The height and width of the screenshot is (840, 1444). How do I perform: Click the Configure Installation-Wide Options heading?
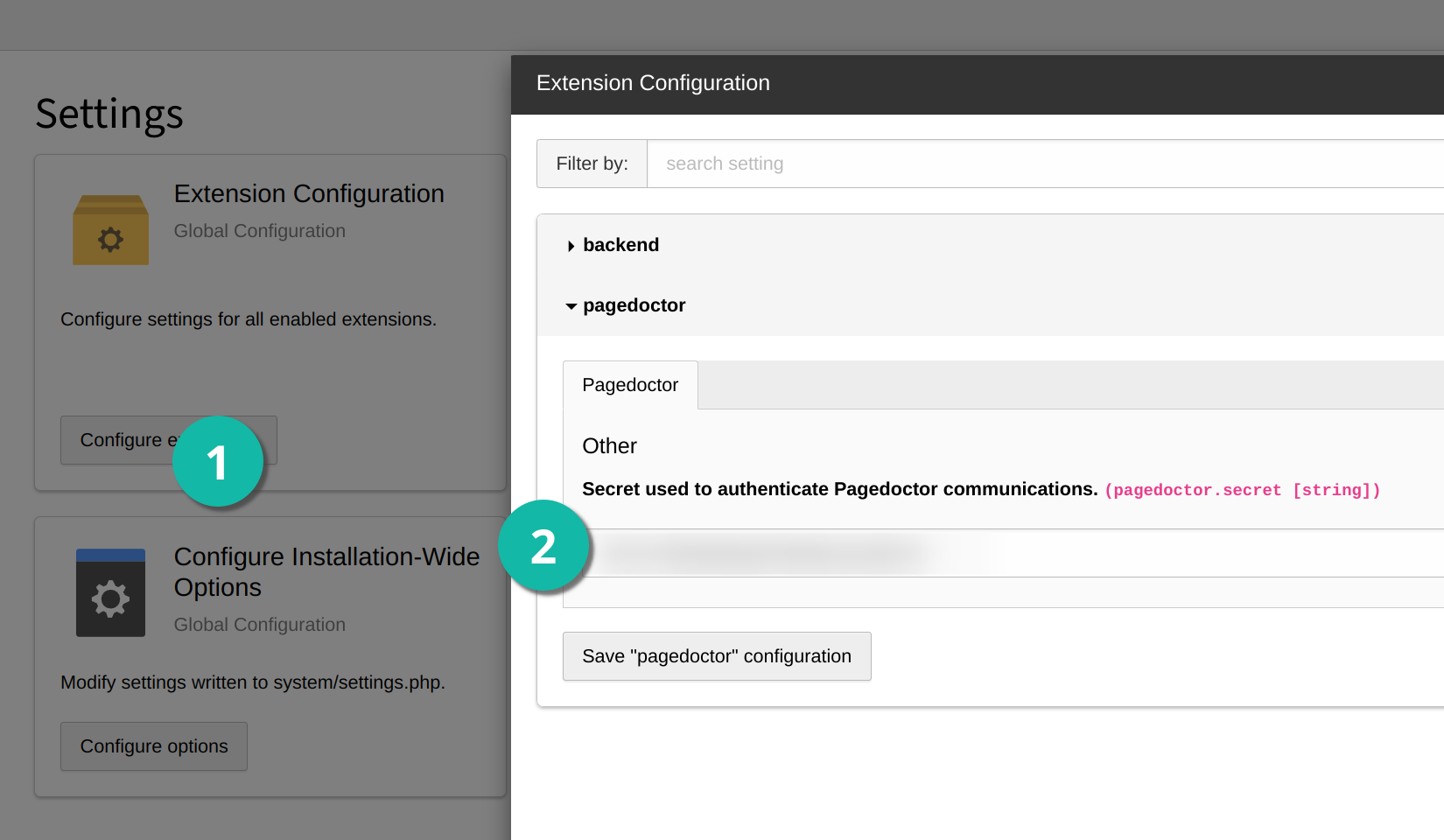[x=326, y=571]
